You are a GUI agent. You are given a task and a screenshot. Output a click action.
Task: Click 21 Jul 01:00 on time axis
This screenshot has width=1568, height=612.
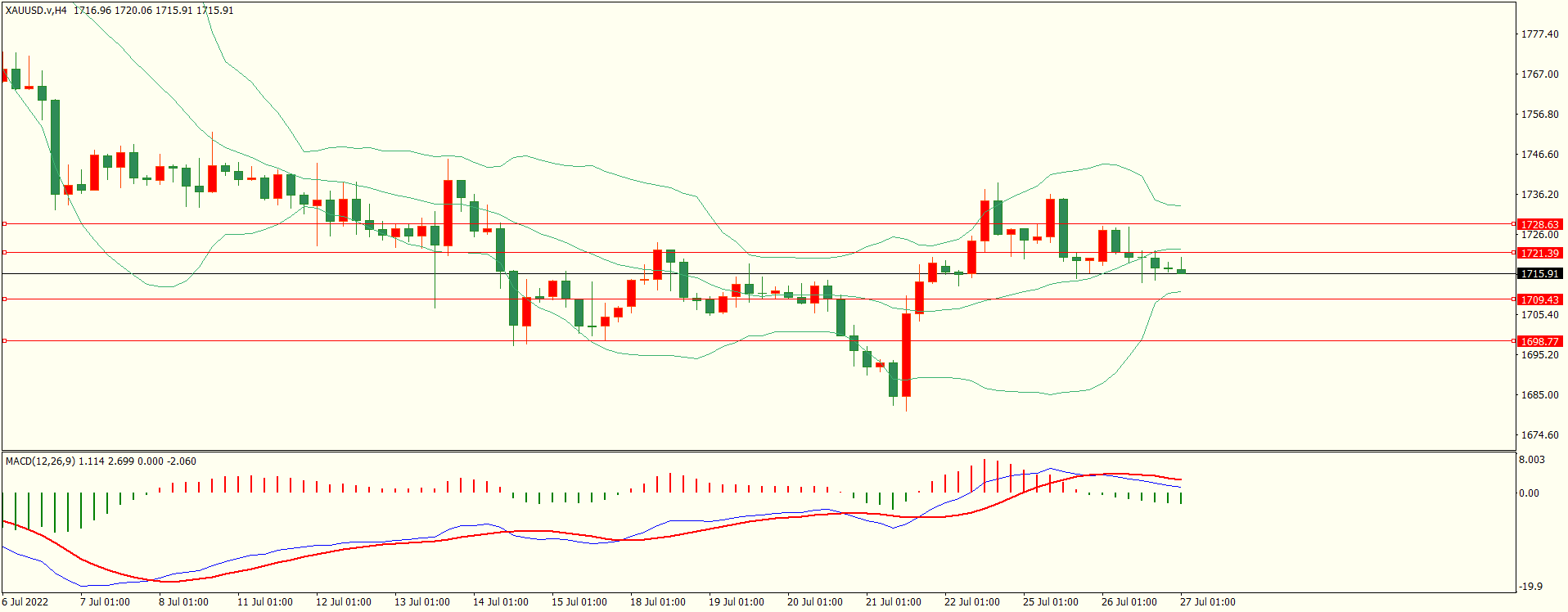click(893, 602)
